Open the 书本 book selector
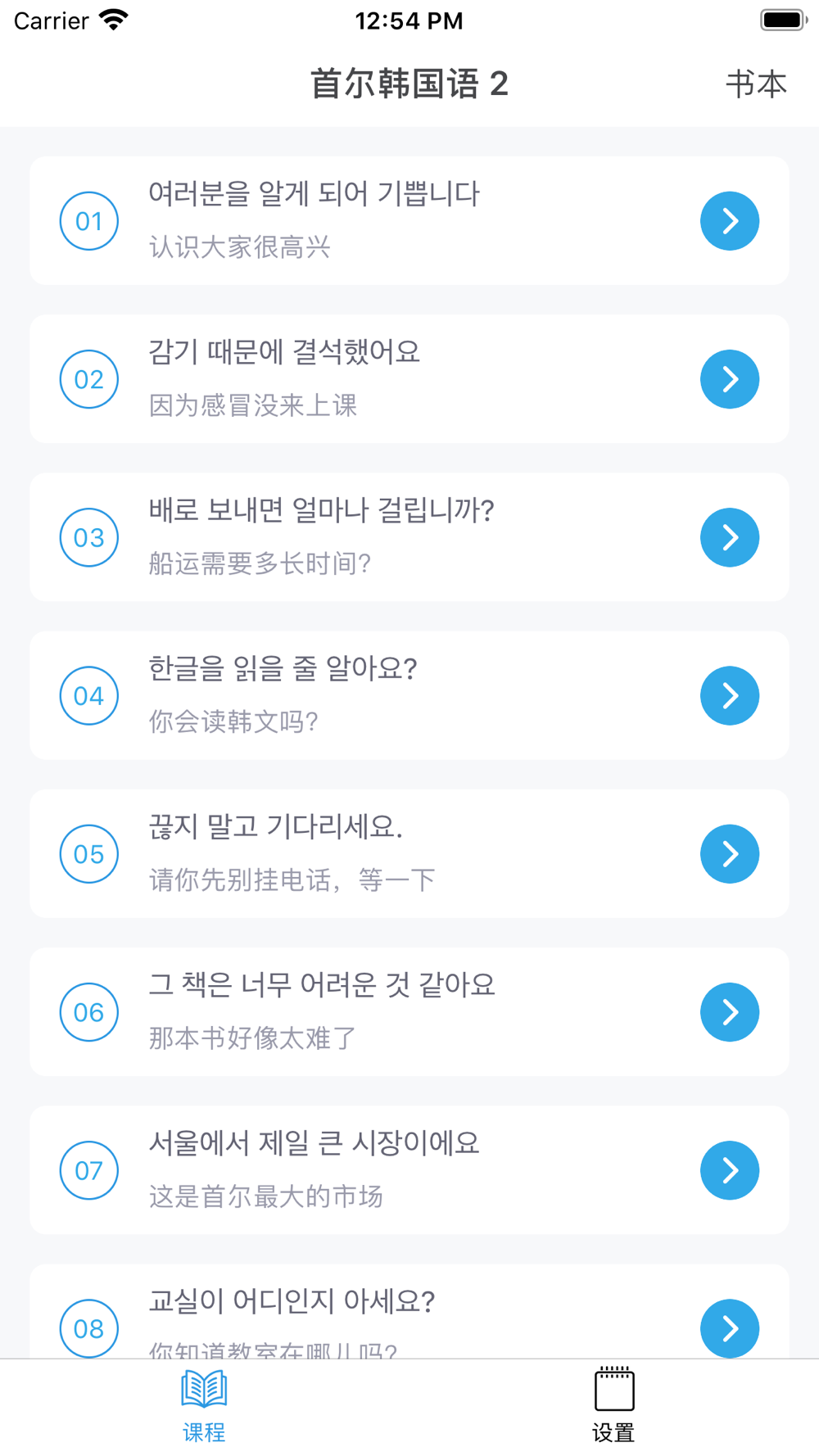This screenshot has height=1456, width=819. pyautogui.click(x=756, y=84)
